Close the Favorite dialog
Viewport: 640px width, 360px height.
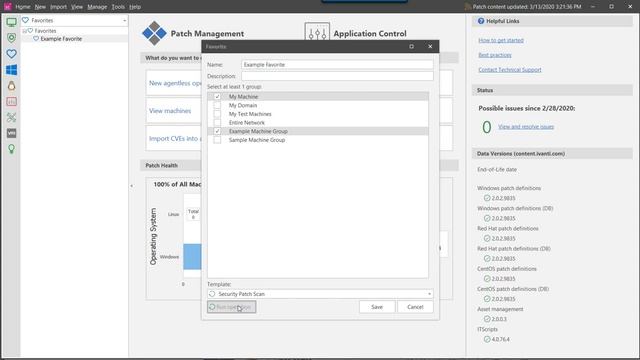click(430, 47)
